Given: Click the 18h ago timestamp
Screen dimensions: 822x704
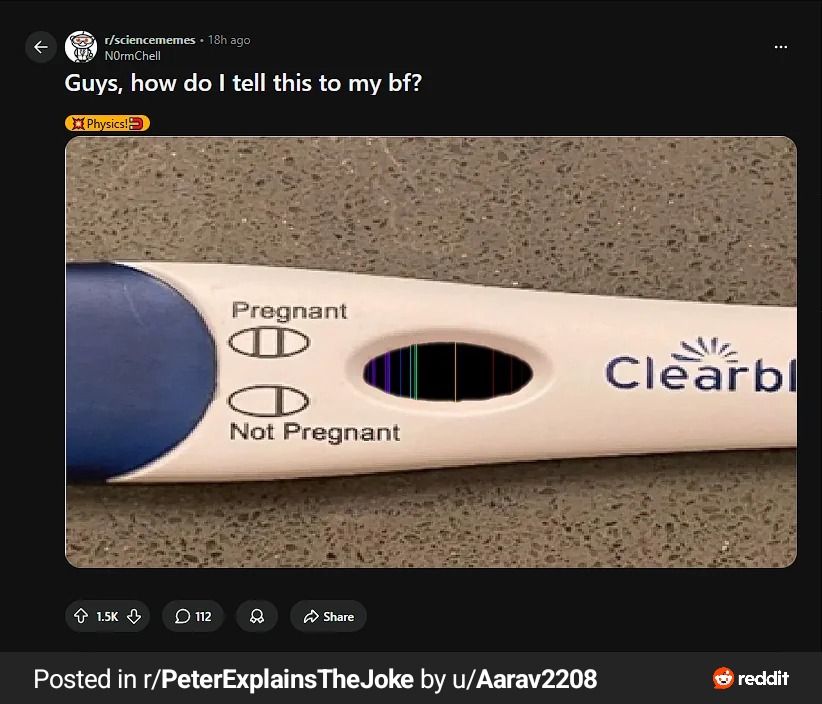Looking at the screenshot, I should (229, 40).
